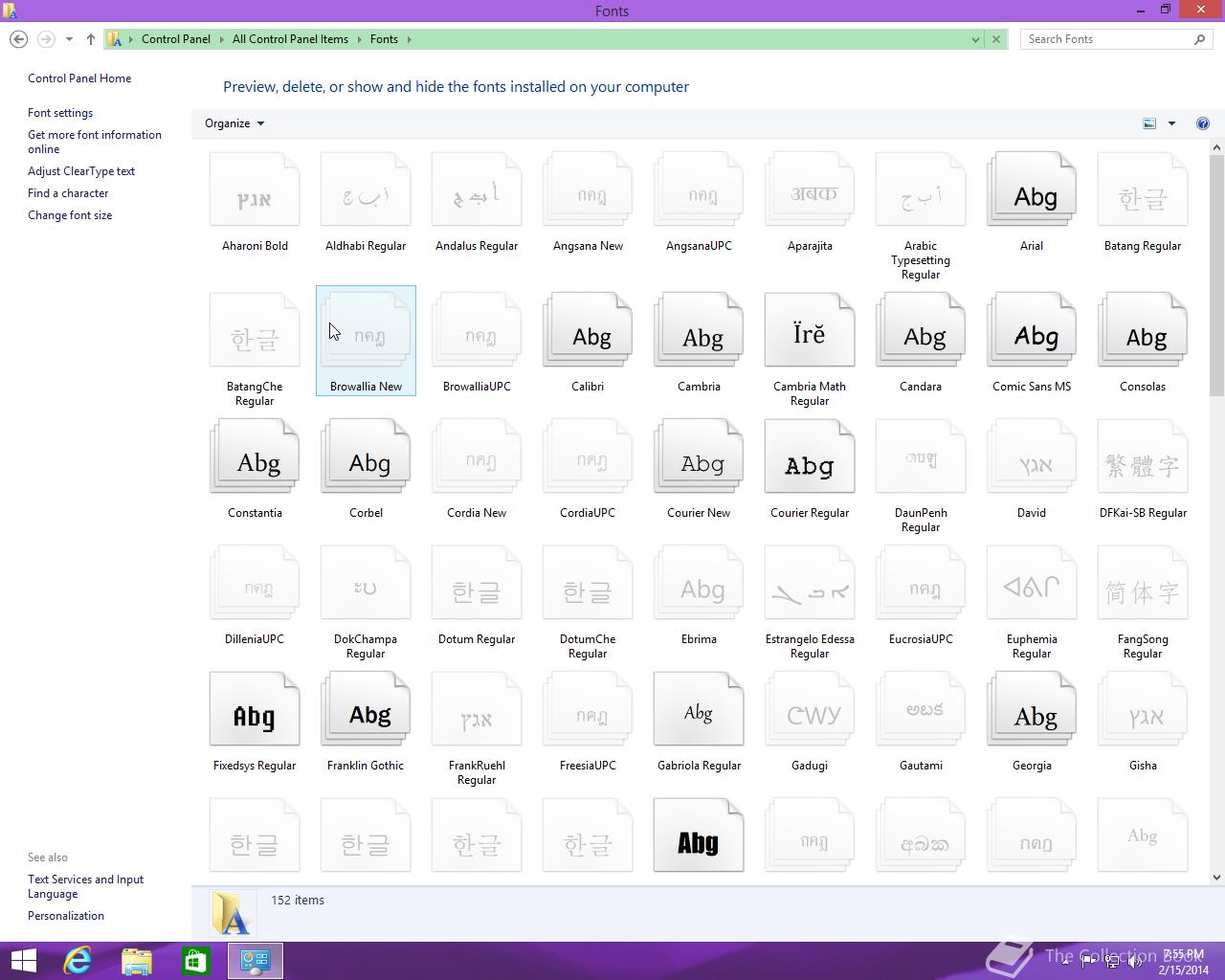Select the Constantia font icon
This screenshot has height=980, width=1225.
click(255, 457)
